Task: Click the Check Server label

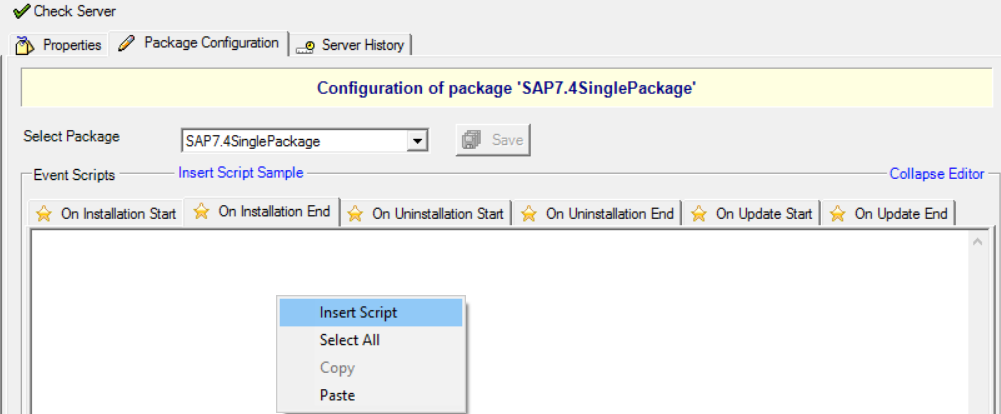Action: pos(75,11)
